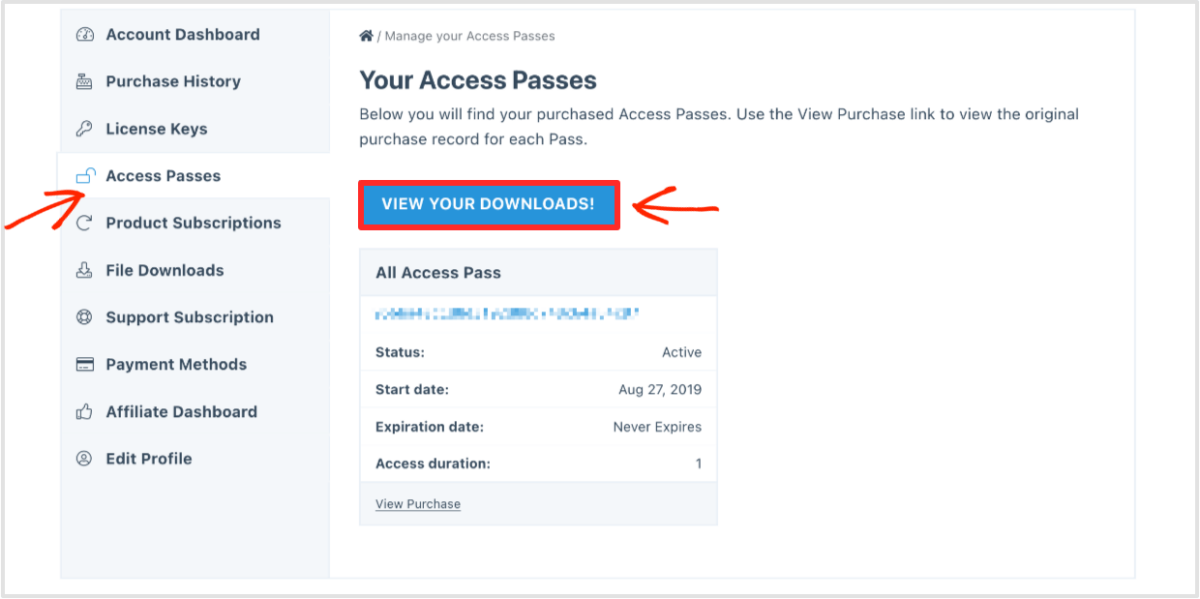Click the All Access Pass card header
This screenshot has height=599, width=1200.
point(438,272)
